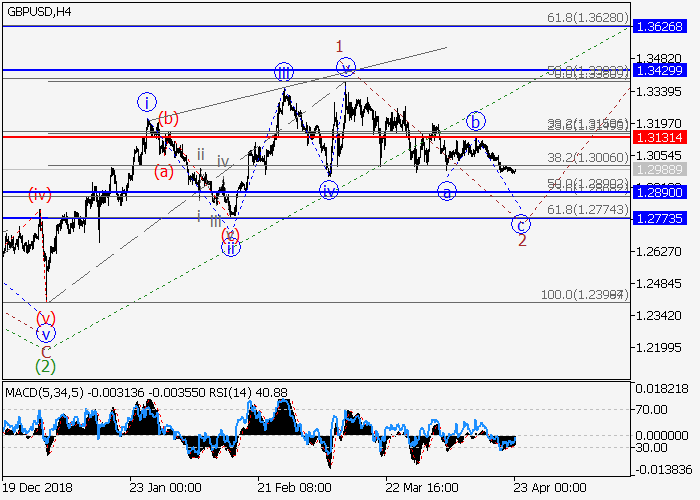Viewport: 700px width, 500px height.
Task: Click the circled a wave label
Action: point(447,189)
